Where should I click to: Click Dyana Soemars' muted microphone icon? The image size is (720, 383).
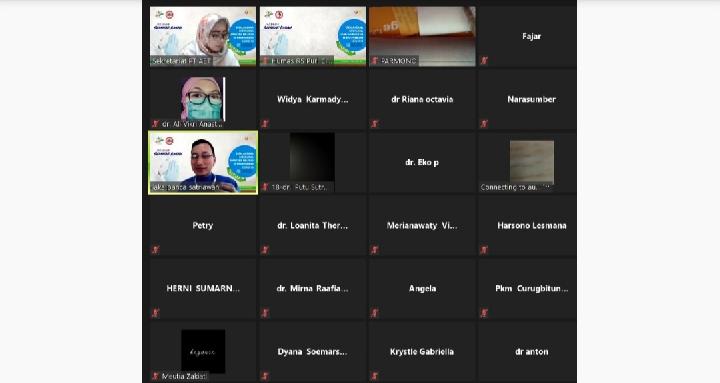(265, 376)
